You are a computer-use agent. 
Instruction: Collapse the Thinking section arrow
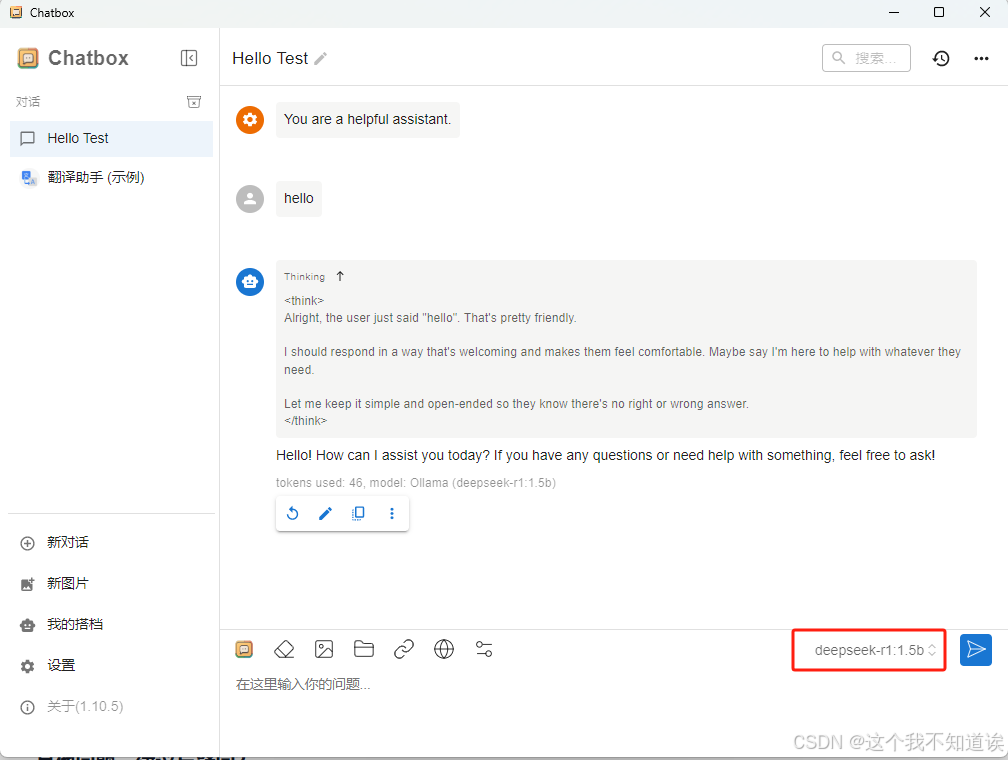click(340, 275)
